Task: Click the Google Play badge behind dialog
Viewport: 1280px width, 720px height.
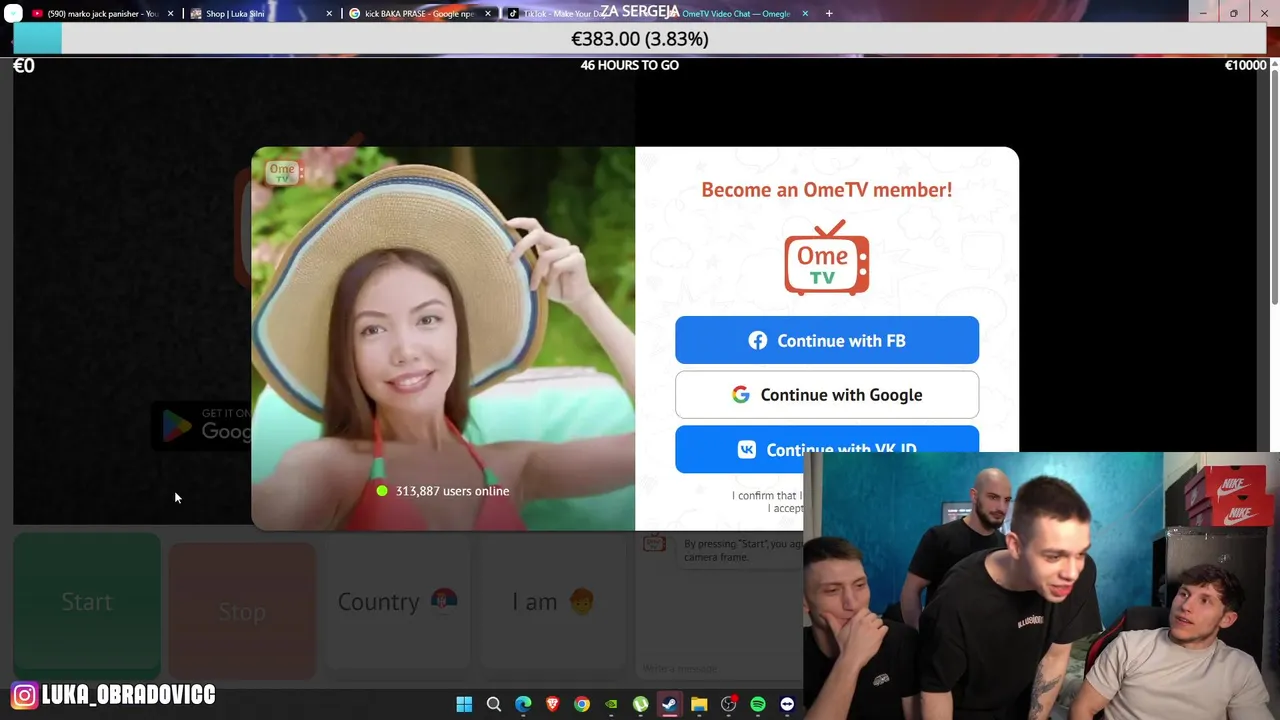Action: [x=201, y=425]
